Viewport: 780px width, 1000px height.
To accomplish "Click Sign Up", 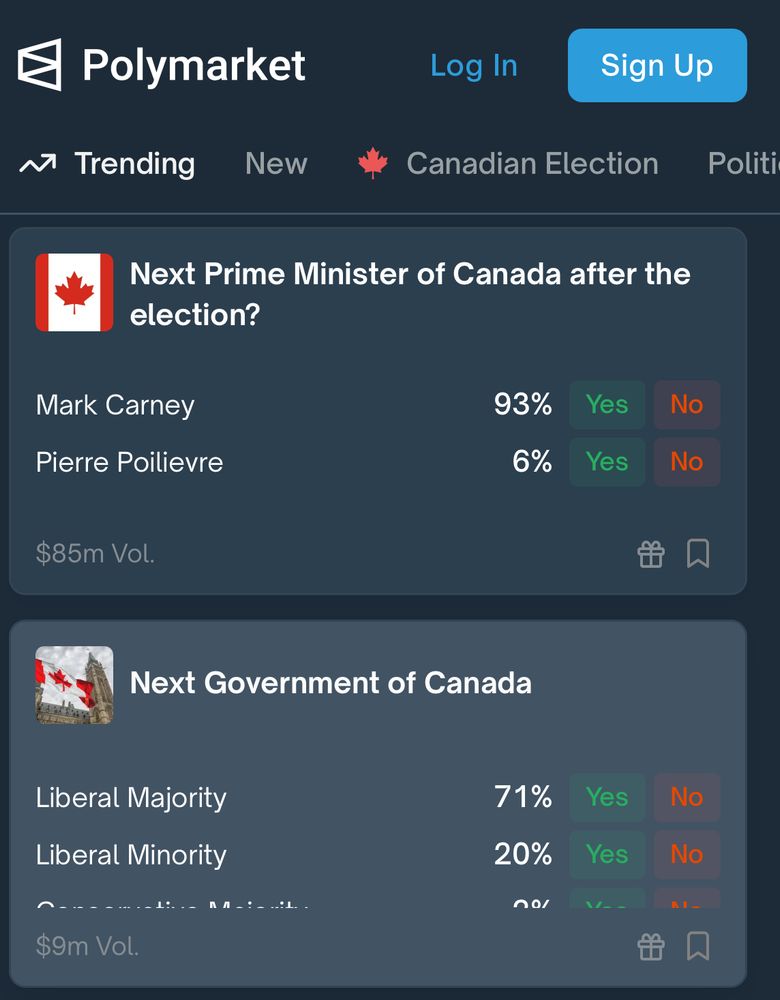I will [657, 65].
